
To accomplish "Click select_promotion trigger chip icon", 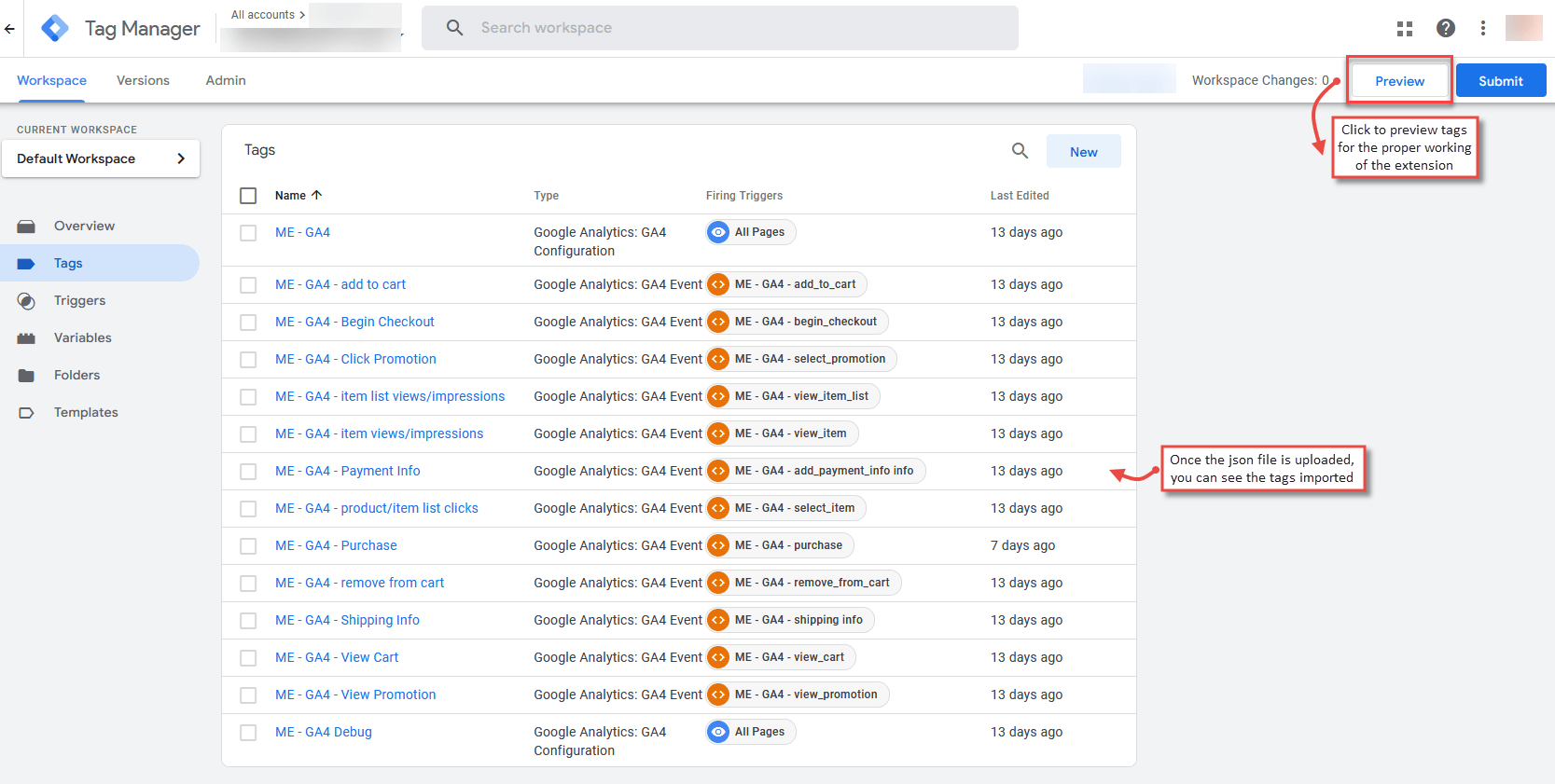I will (718, 359).
